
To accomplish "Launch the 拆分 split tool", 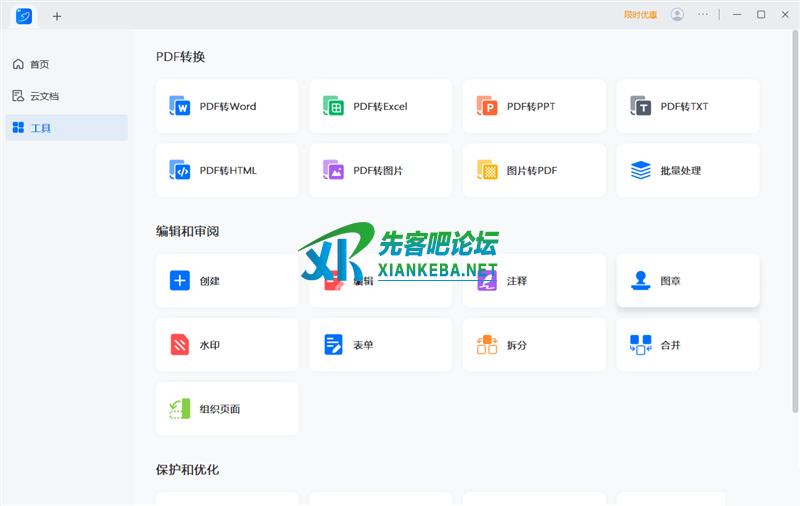I will pyautogui.click(x=534, y=345).
